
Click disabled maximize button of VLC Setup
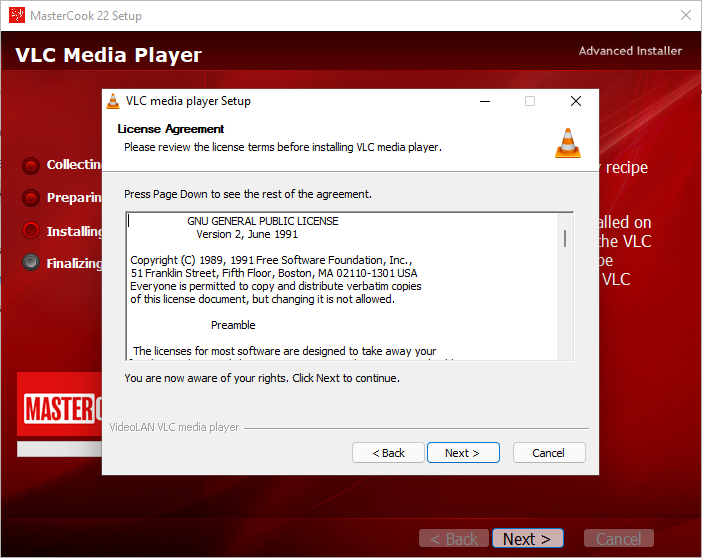[x=530, y=101]
